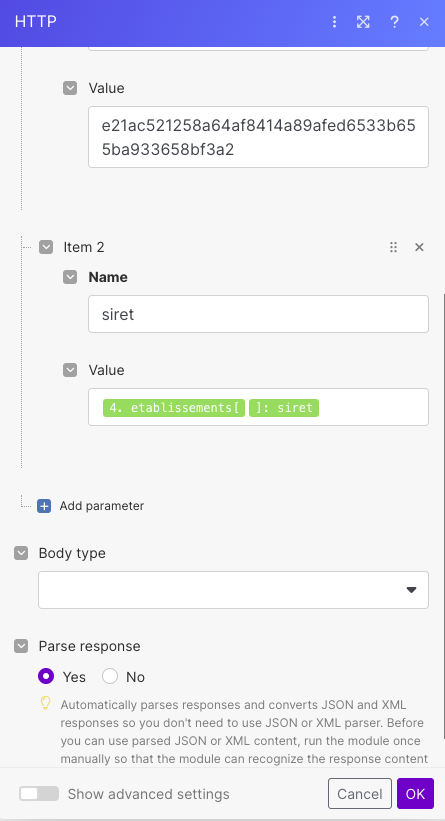The height and width of the screenshot is (821, 445).
Task: Expand the HTTP panel to fullscreen
Action: (363, 21)
